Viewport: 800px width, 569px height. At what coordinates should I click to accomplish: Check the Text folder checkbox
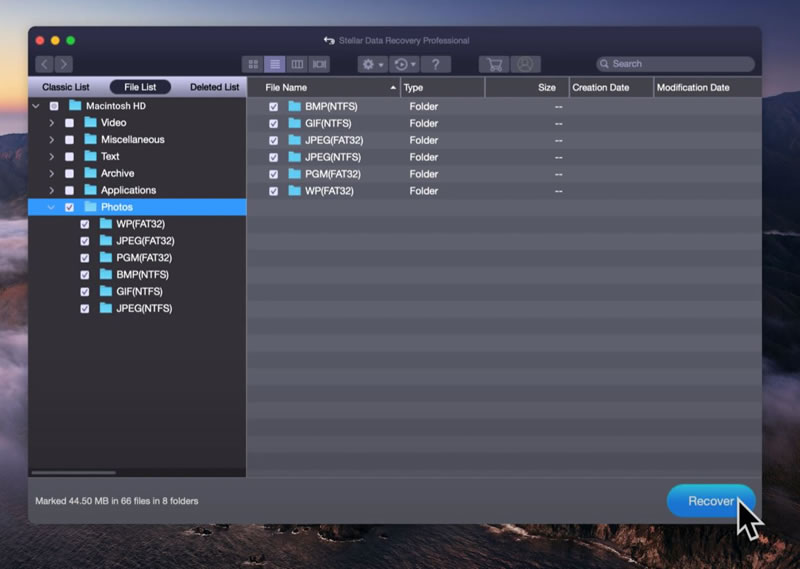pos(69,157)
